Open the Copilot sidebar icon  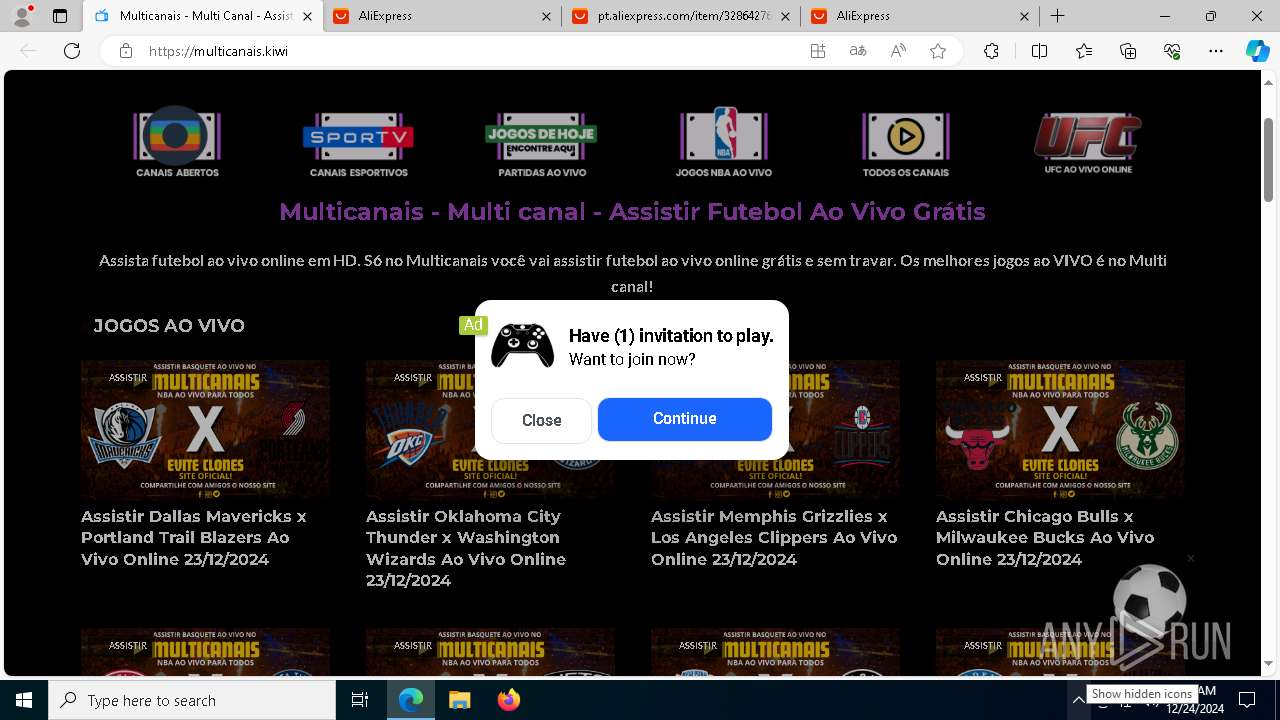click(x=1257, y=51)
